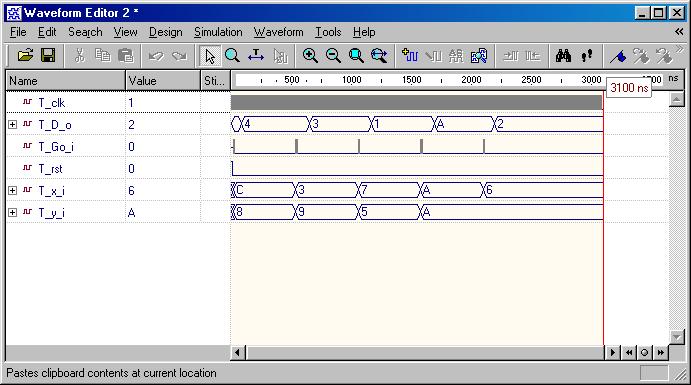Click the T_x_i value cell showing 6

pos(163,190)
